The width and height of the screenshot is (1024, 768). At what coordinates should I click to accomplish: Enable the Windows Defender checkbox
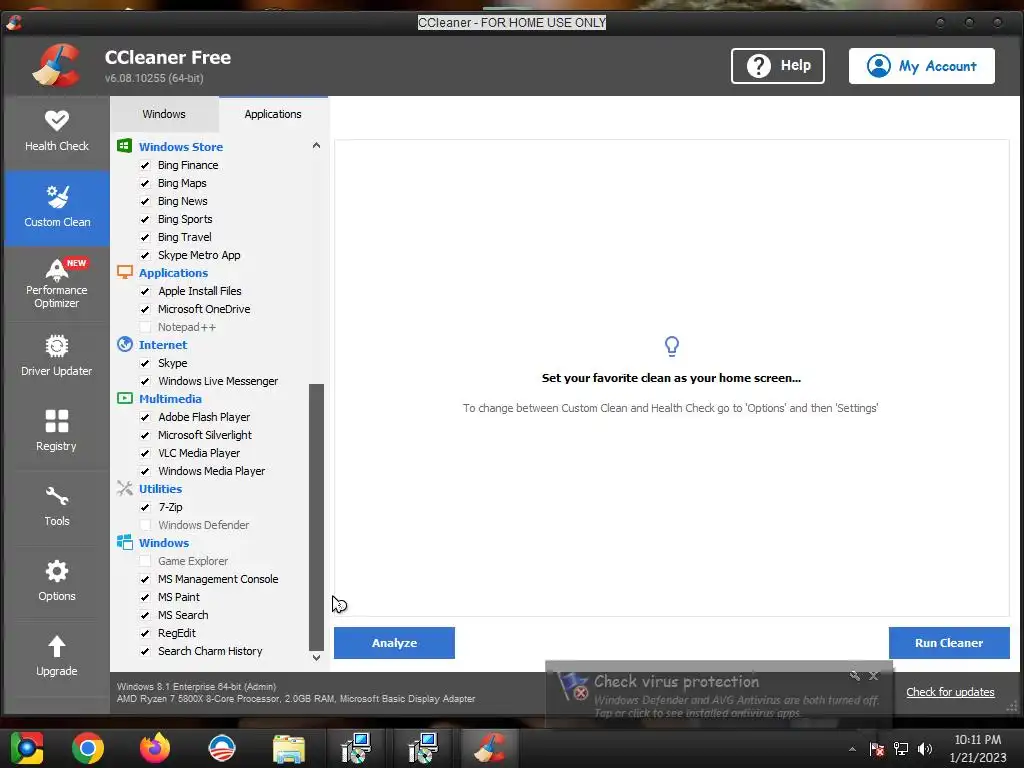(x=145, y=525)
